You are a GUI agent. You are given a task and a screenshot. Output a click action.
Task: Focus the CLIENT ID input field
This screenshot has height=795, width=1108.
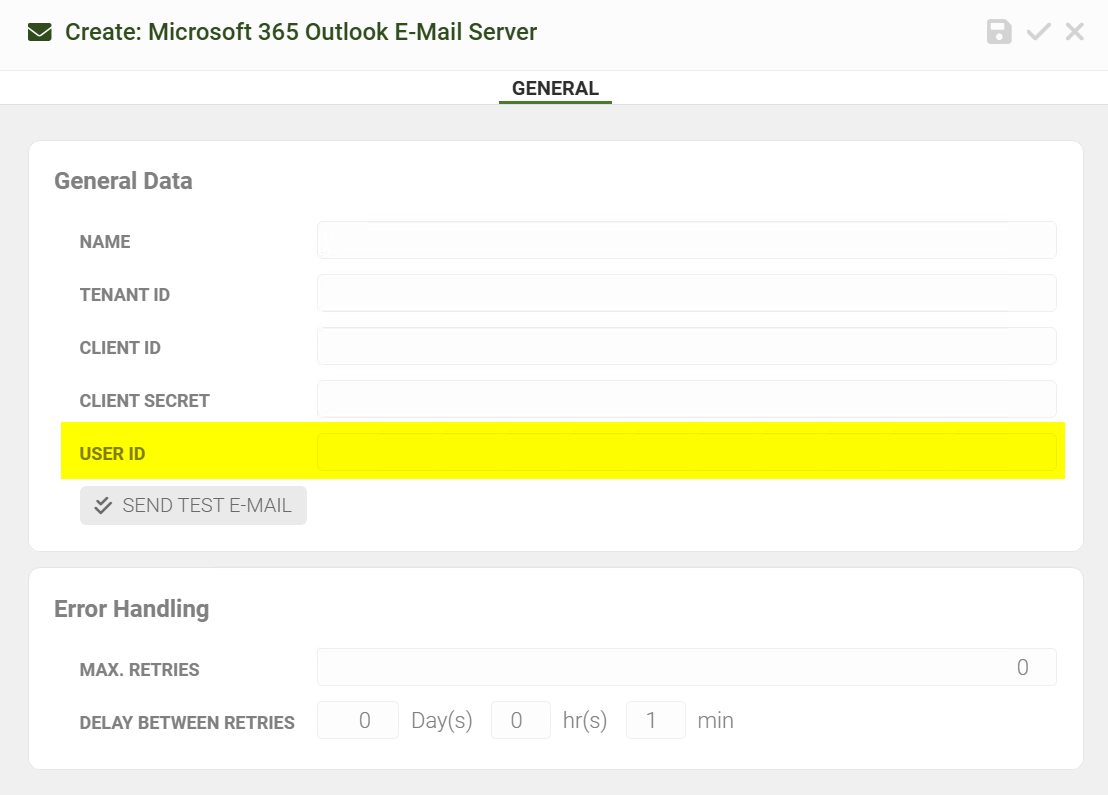tap(687, 346)
